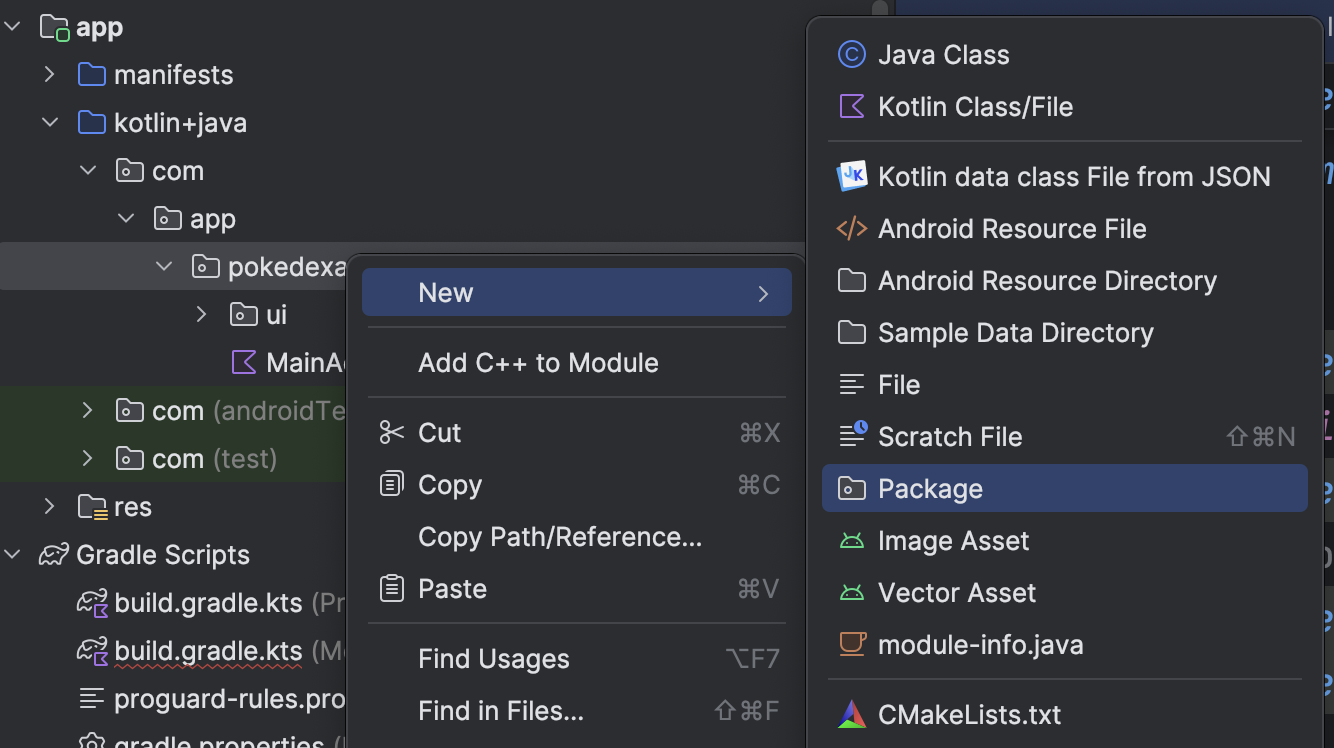Expand the manifests folder
The width and height of the screenshot is (1334, 748).
(x=49, y=75)
